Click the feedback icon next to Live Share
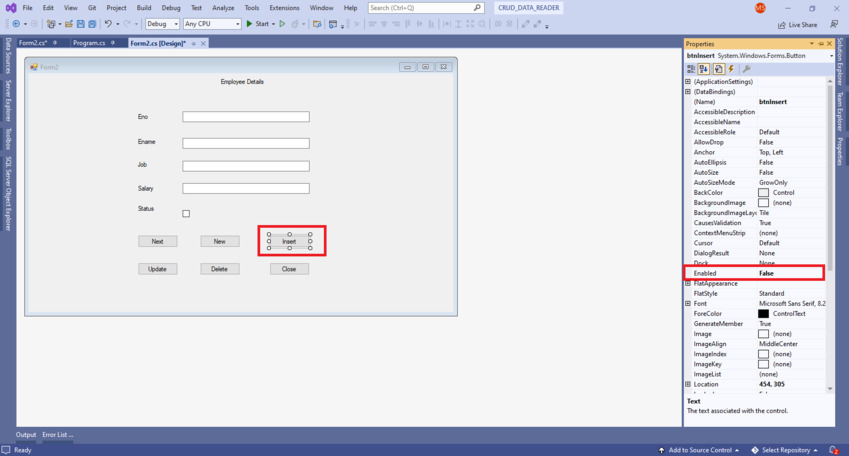This screenshot has height=456, width=849. pos(834,24)
